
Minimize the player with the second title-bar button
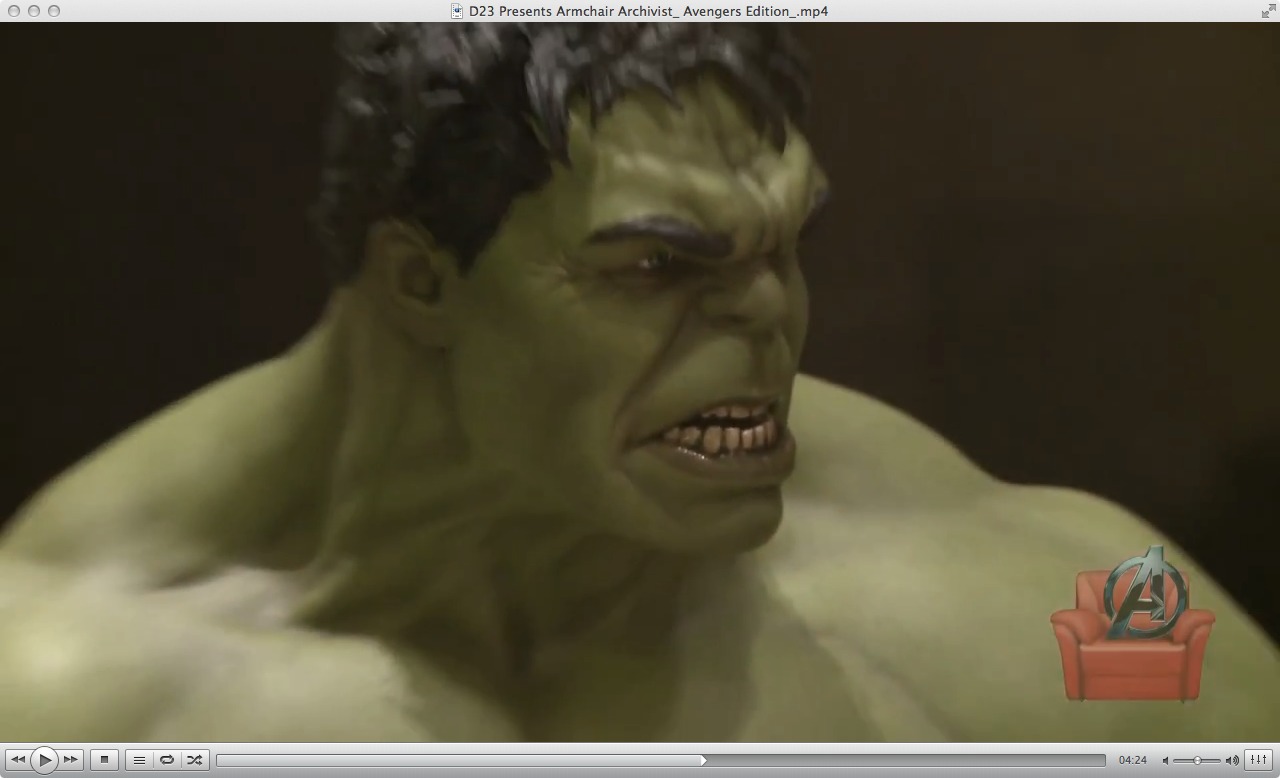pos(34,11)
